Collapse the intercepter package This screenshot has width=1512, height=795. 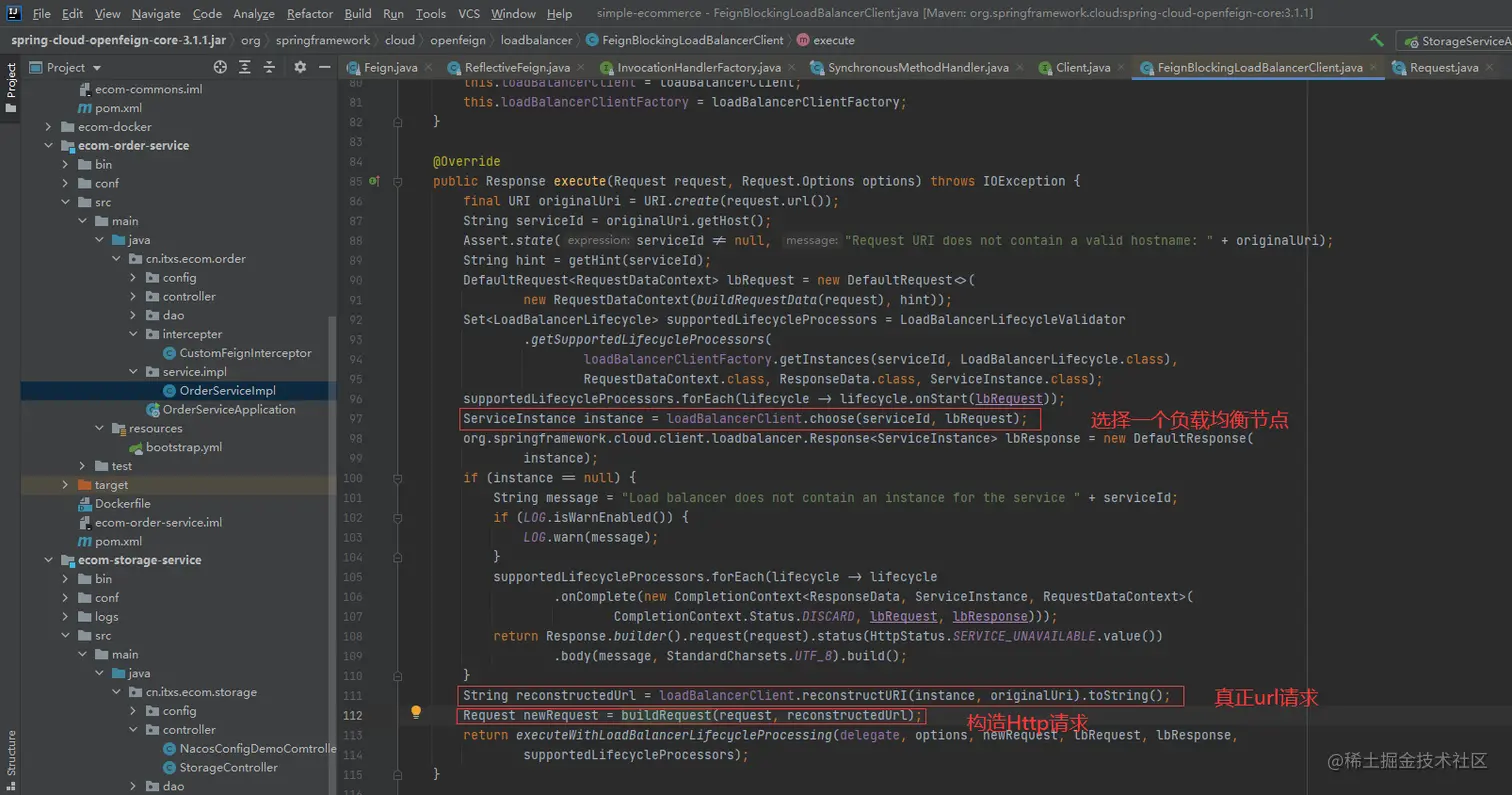[133, 334]
